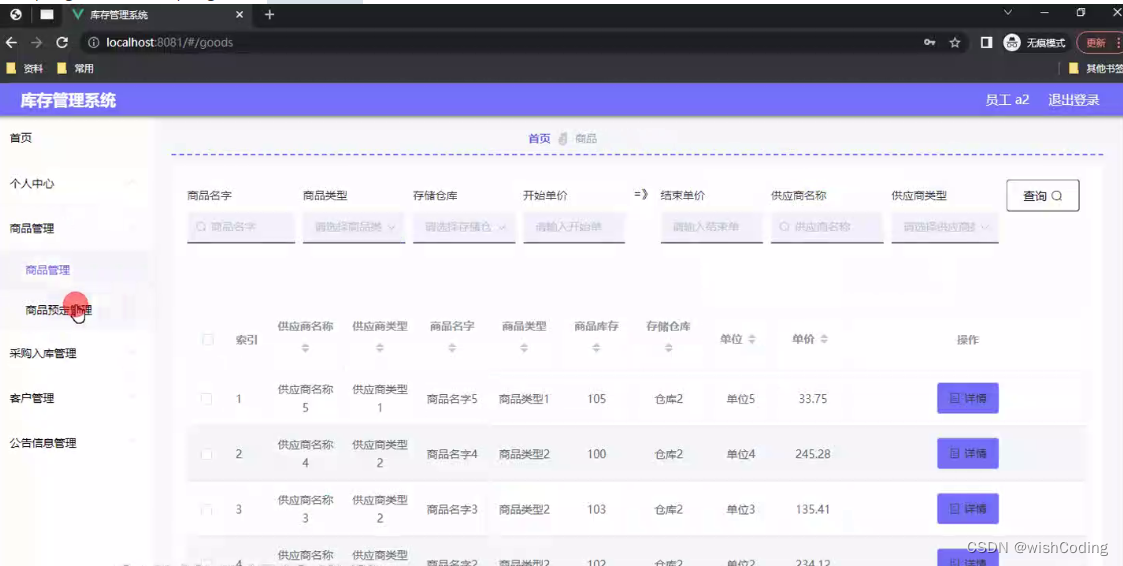Sort table by 存储仓库 column
1123x566 pixels.
click(668, 348)
